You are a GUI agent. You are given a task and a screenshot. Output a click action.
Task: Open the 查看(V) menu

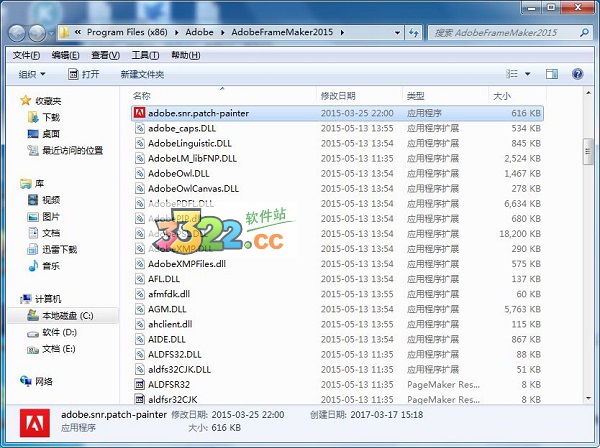pos(105,55)
